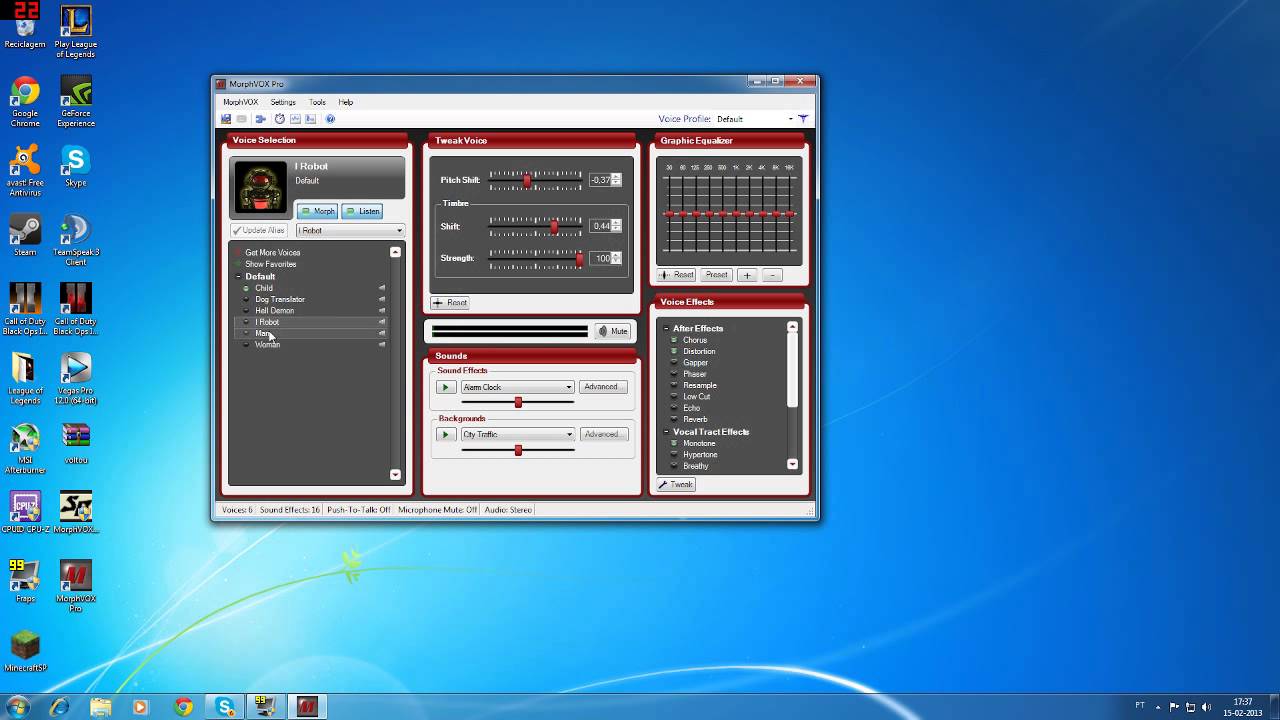Play the Alarm Clock sound effect
Screen dimensions: 1280x720
[x=446, y=387]
